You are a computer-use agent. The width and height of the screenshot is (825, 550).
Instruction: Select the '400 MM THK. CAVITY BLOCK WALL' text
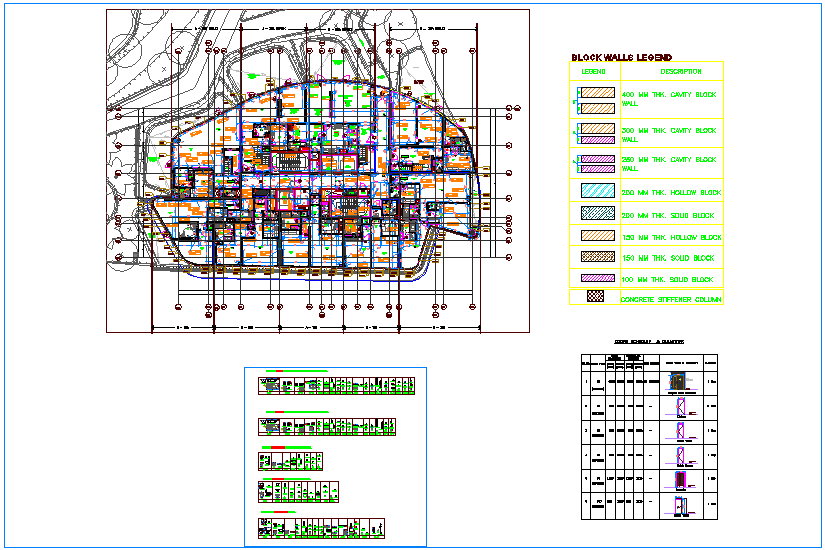(668, 98)
